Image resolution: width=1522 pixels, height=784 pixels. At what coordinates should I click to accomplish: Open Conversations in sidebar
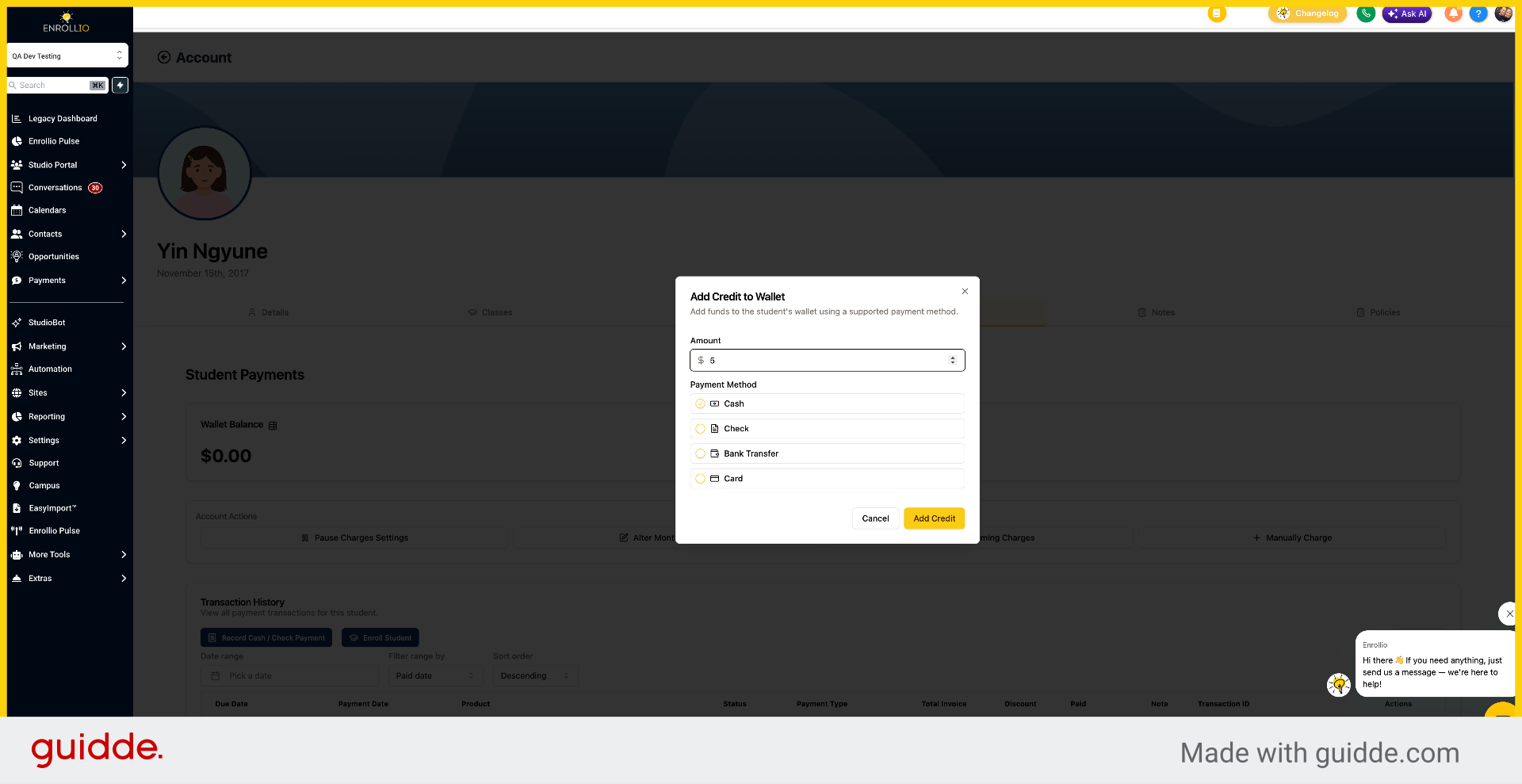(55, 188)
